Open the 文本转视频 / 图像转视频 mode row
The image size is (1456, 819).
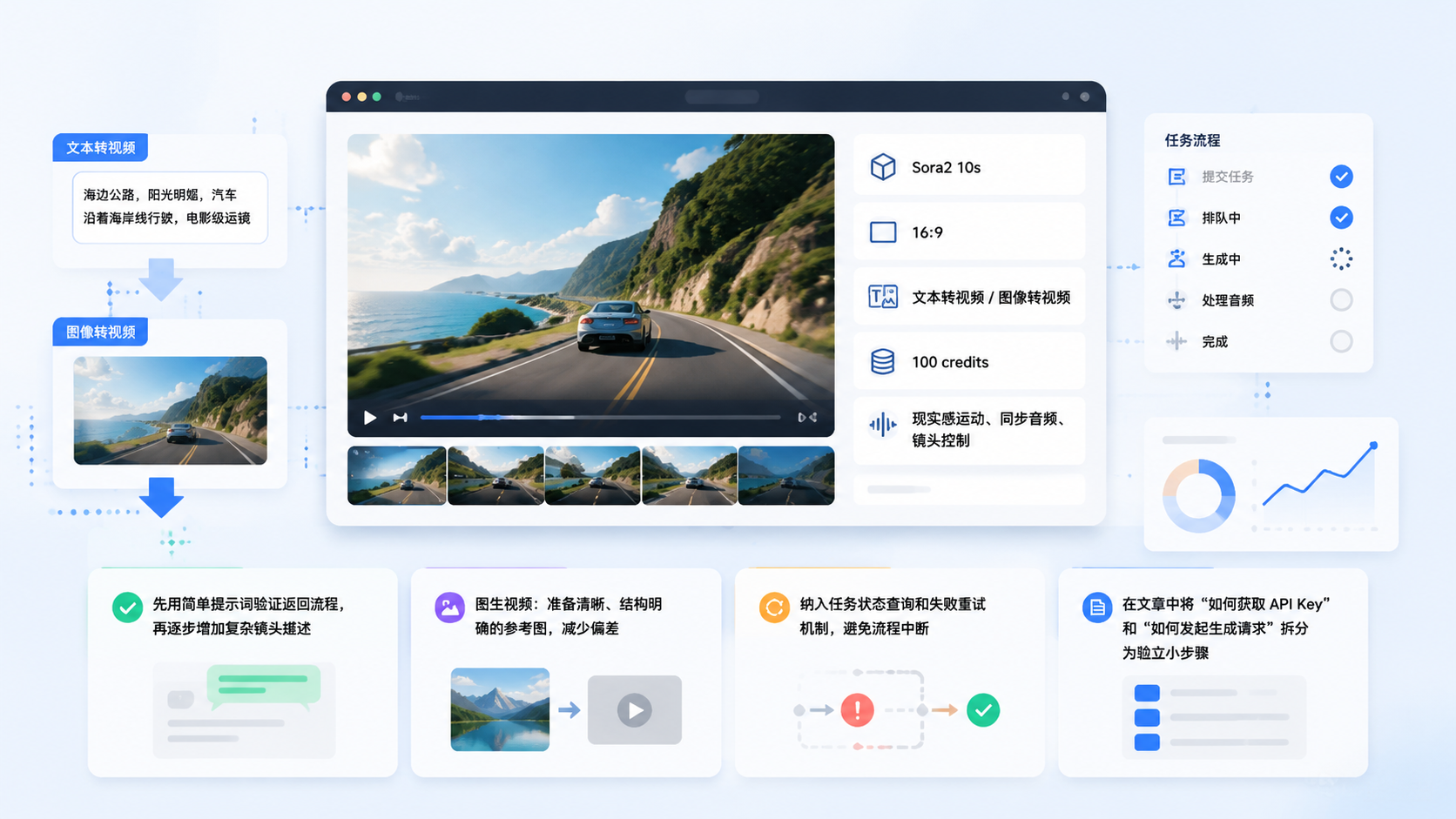coord(969,297)
